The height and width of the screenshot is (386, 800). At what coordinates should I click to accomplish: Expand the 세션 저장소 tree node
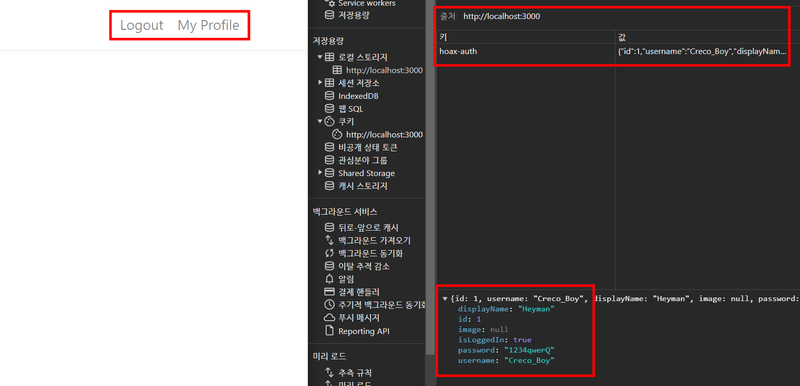(320, 83)
